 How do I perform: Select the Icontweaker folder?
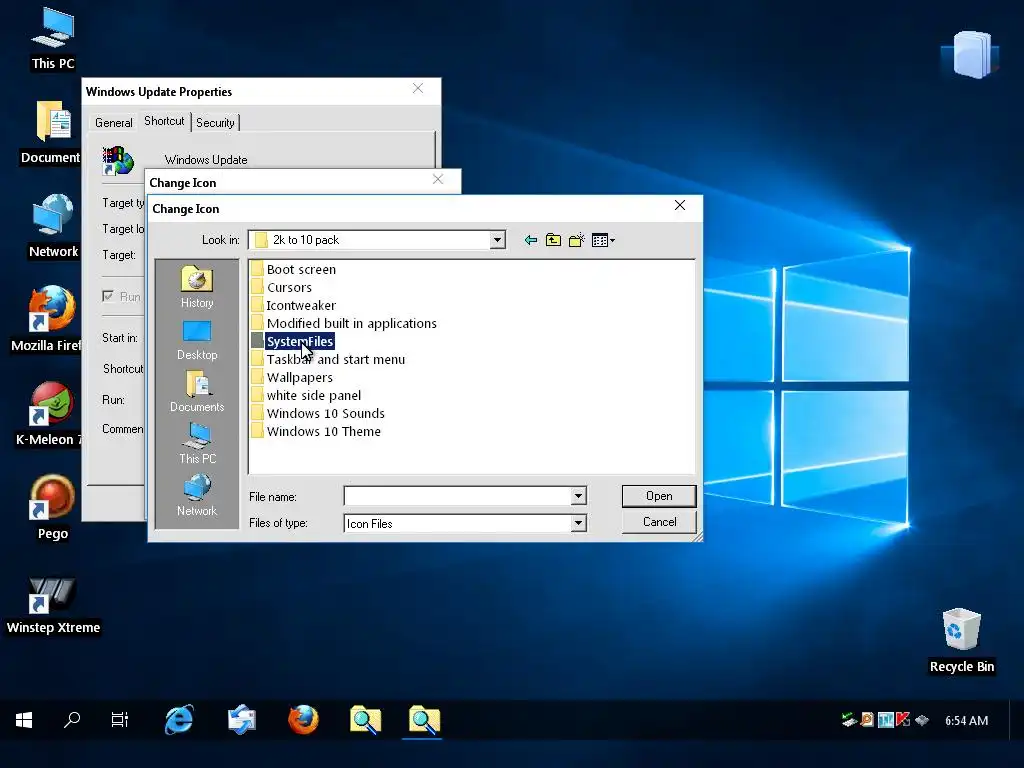click(x=293, y=305)
